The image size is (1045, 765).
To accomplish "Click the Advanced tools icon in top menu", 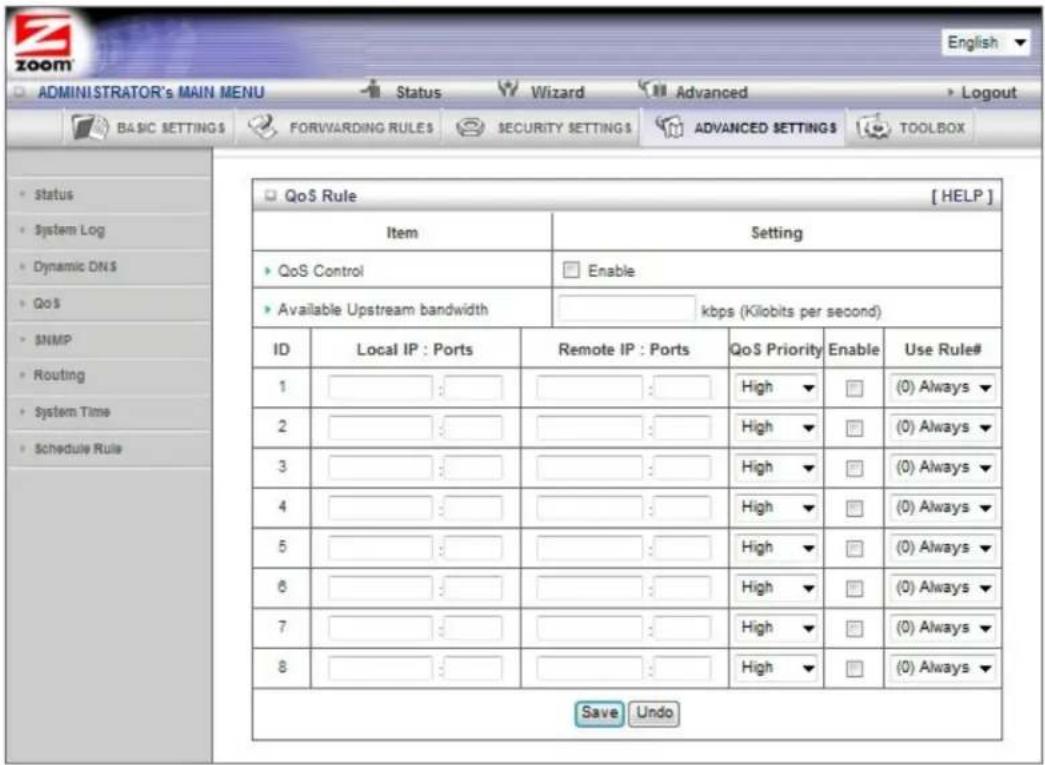I will coord(652,90).
